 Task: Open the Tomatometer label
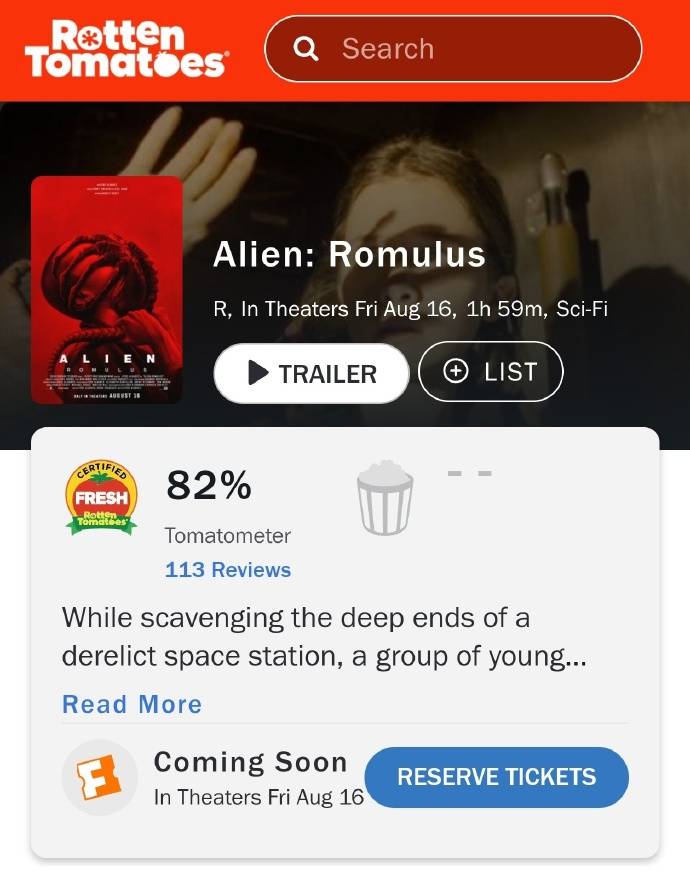(227, 536)
